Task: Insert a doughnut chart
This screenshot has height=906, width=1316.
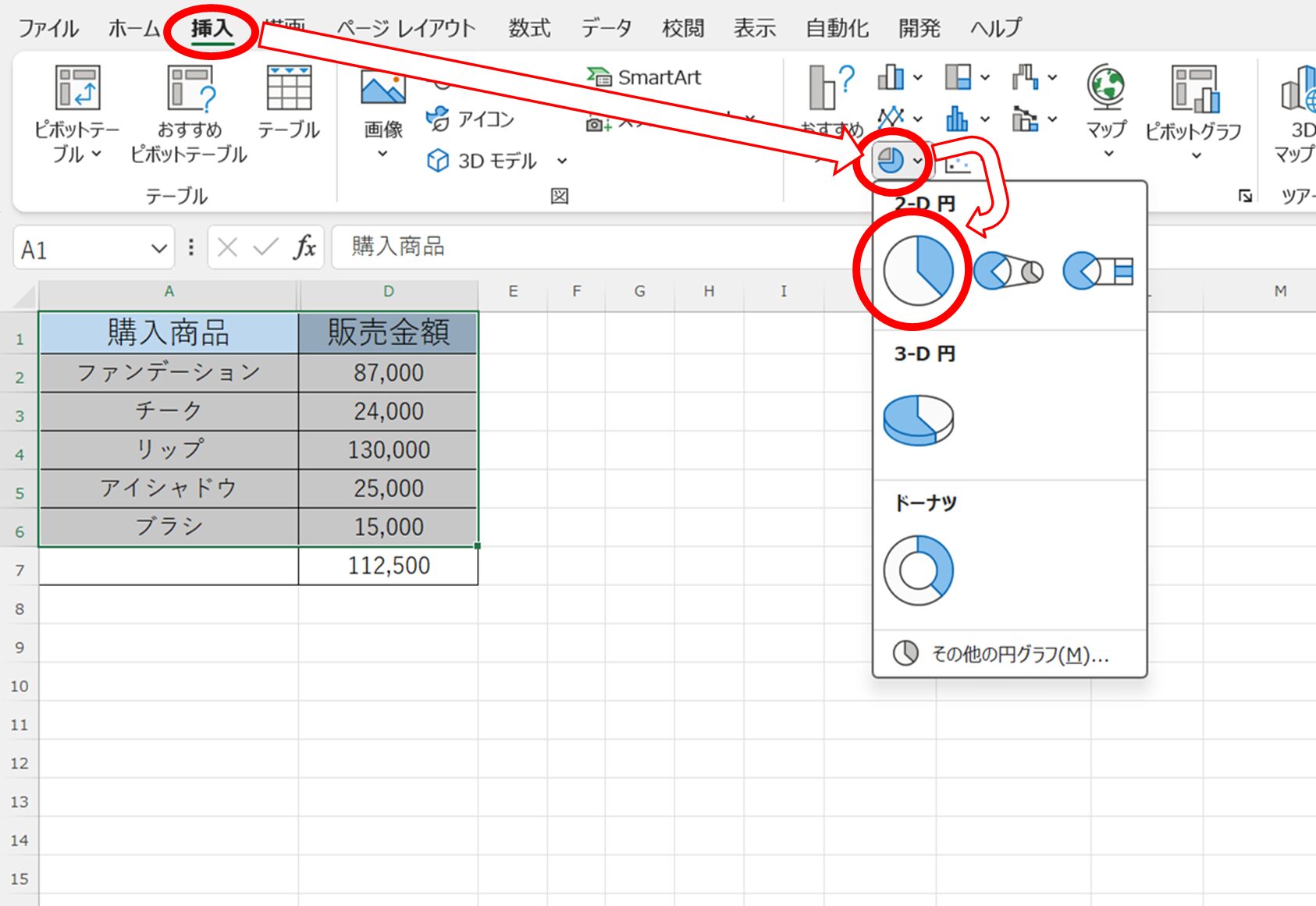Action: [918, 570]
